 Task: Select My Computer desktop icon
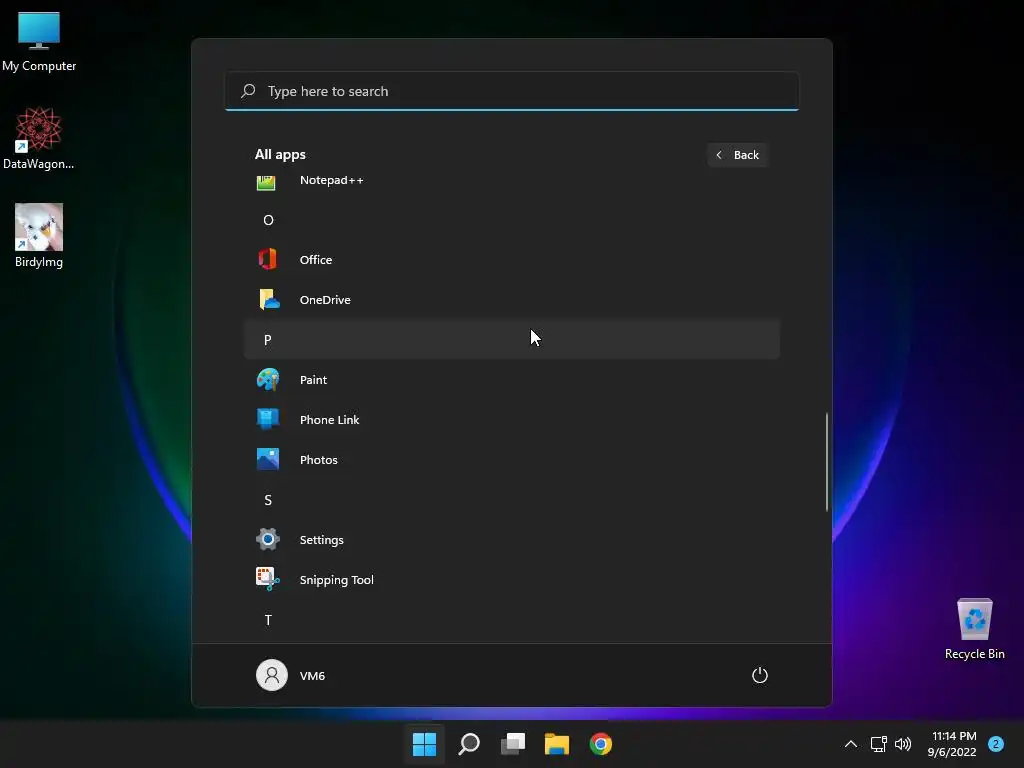39,41
